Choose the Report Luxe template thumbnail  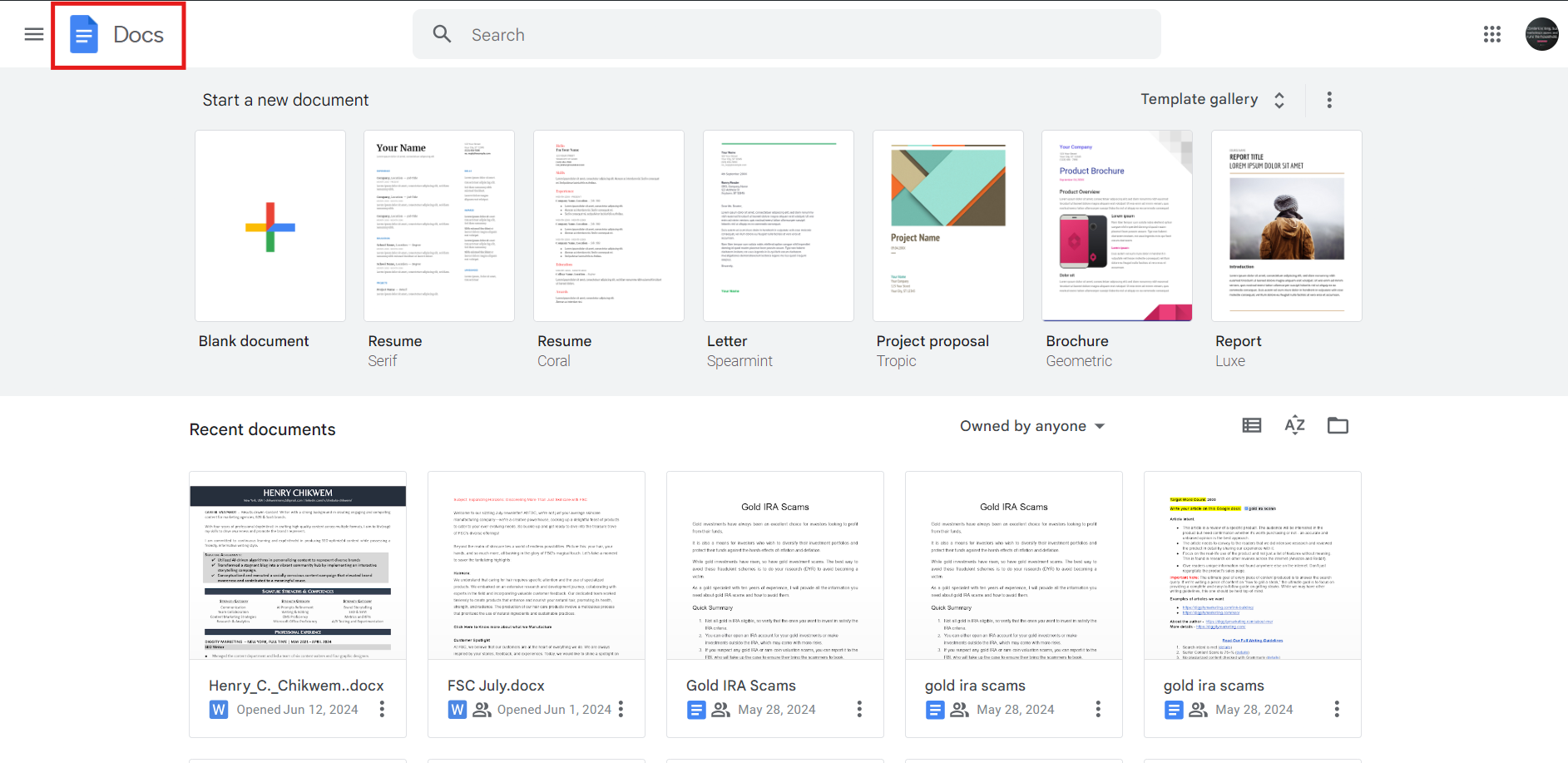(x=1287, y=226)
